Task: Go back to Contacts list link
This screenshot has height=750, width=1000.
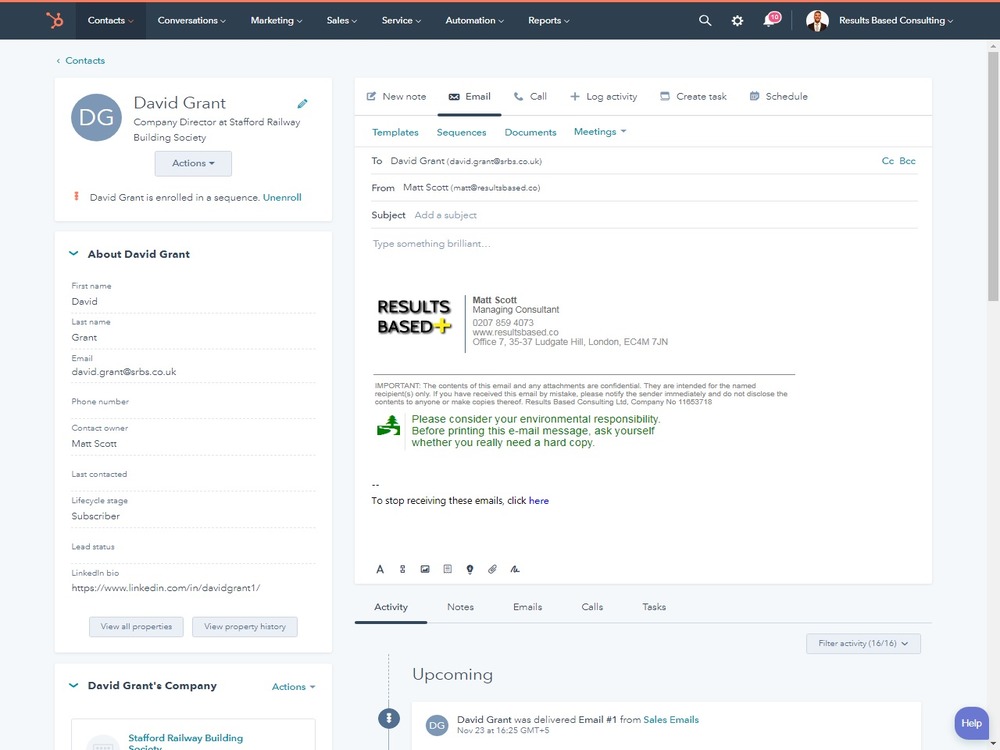Action: tap(80, 61)
